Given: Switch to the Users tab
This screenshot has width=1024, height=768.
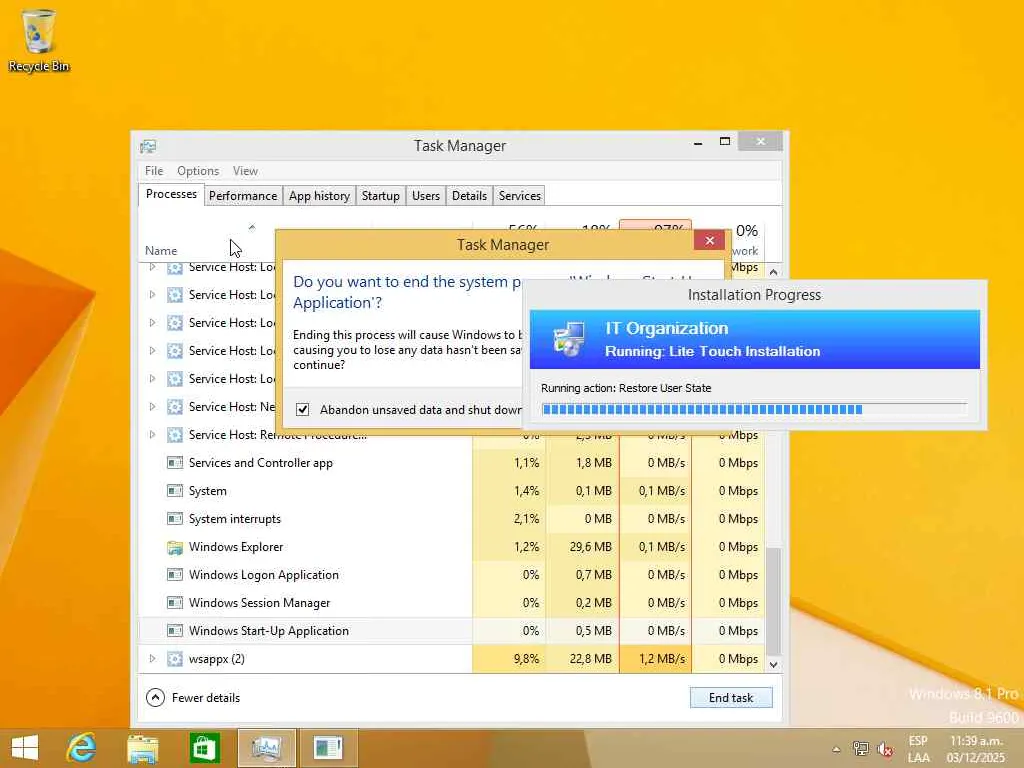Looking at the screenshot, I should click(x=426, y=196).
